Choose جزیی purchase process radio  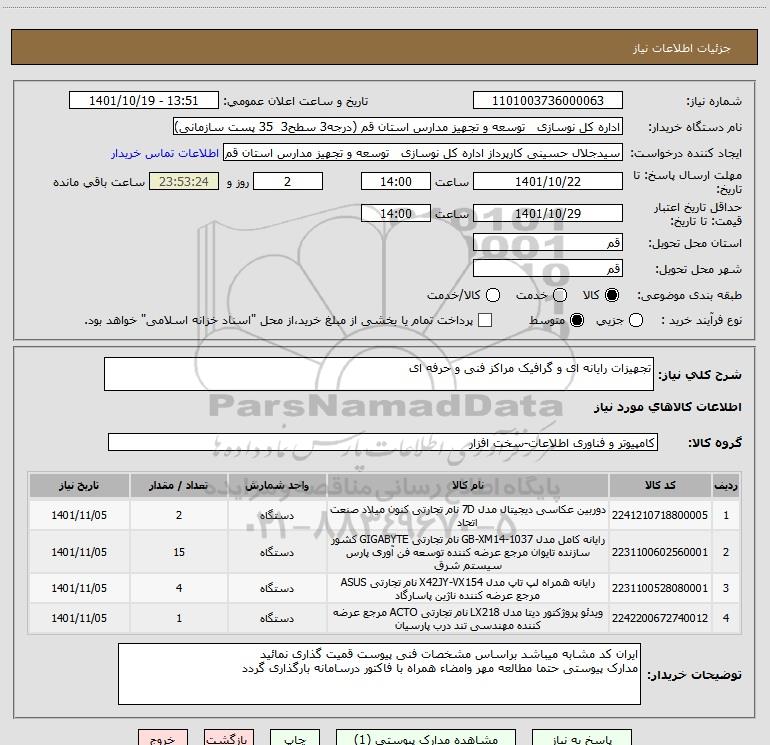tap(636, 321)
